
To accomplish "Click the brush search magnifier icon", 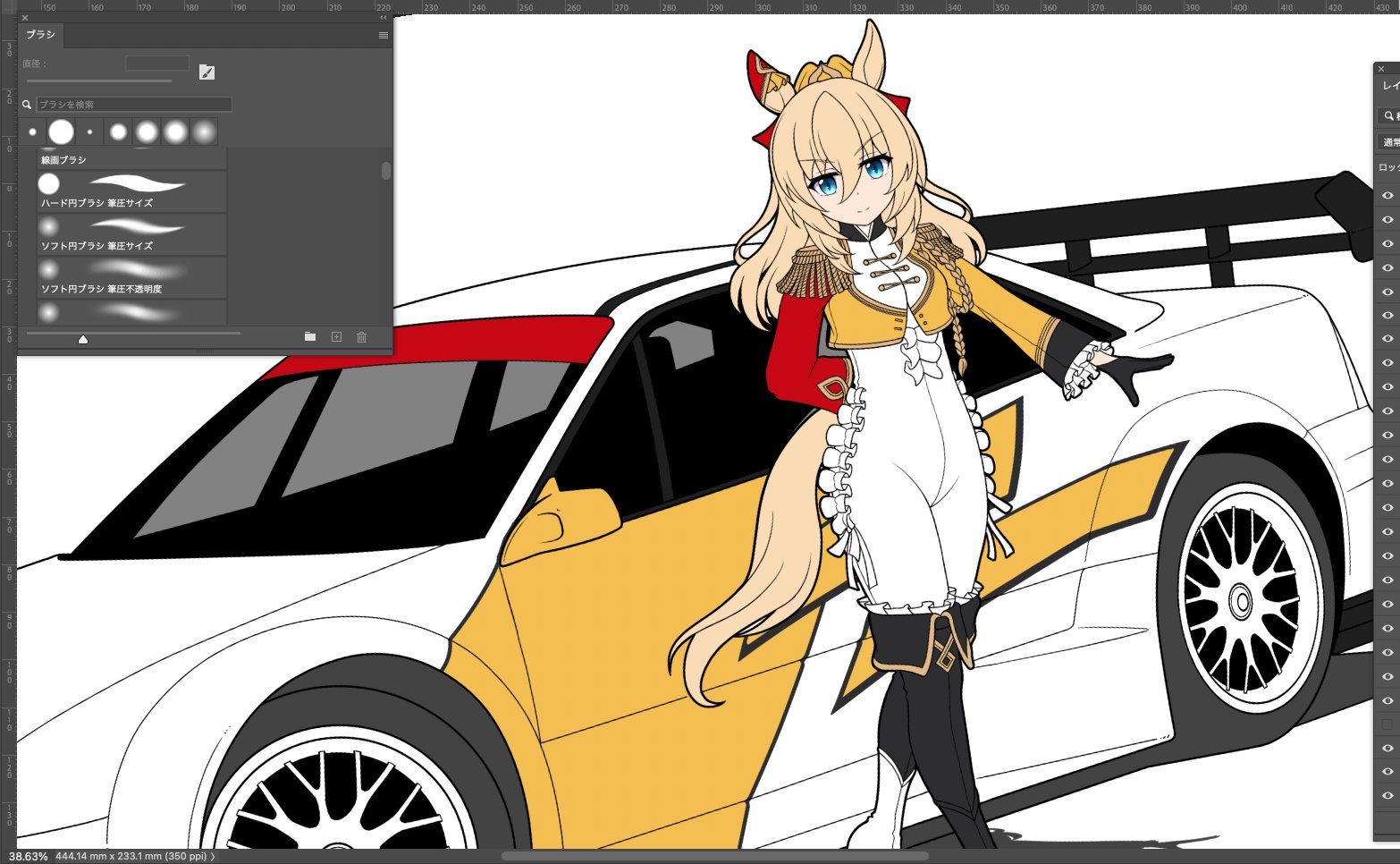I will [27, 105].
